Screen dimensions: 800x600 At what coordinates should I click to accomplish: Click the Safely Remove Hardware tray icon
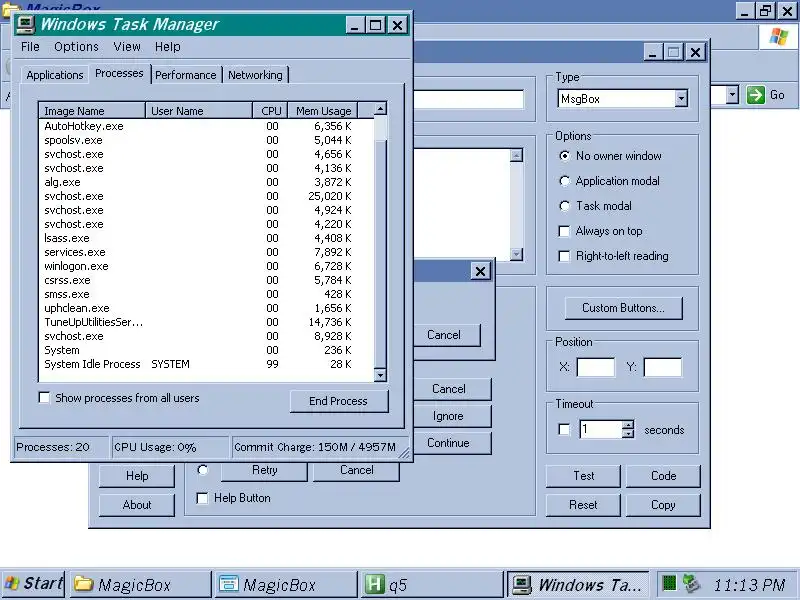click(x=691, y=583)
